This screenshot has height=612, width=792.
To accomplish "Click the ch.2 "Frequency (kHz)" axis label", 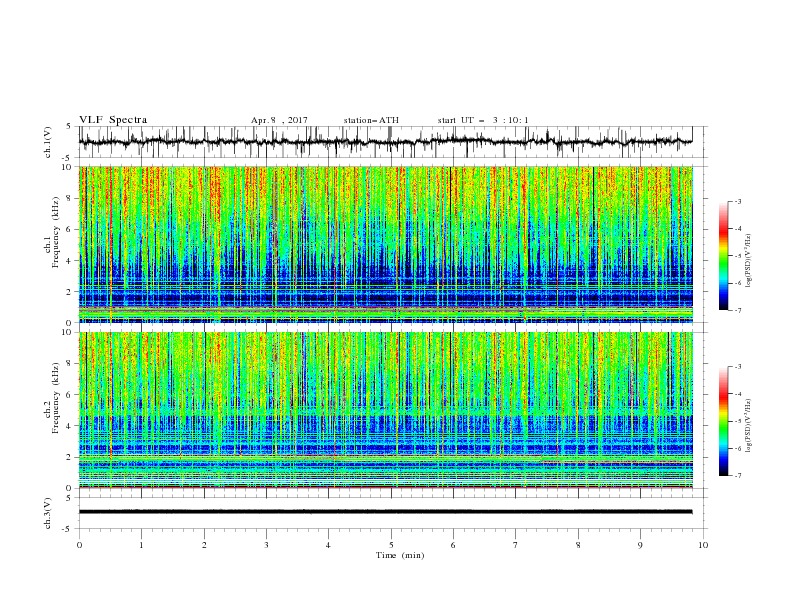I will [56, 398].
